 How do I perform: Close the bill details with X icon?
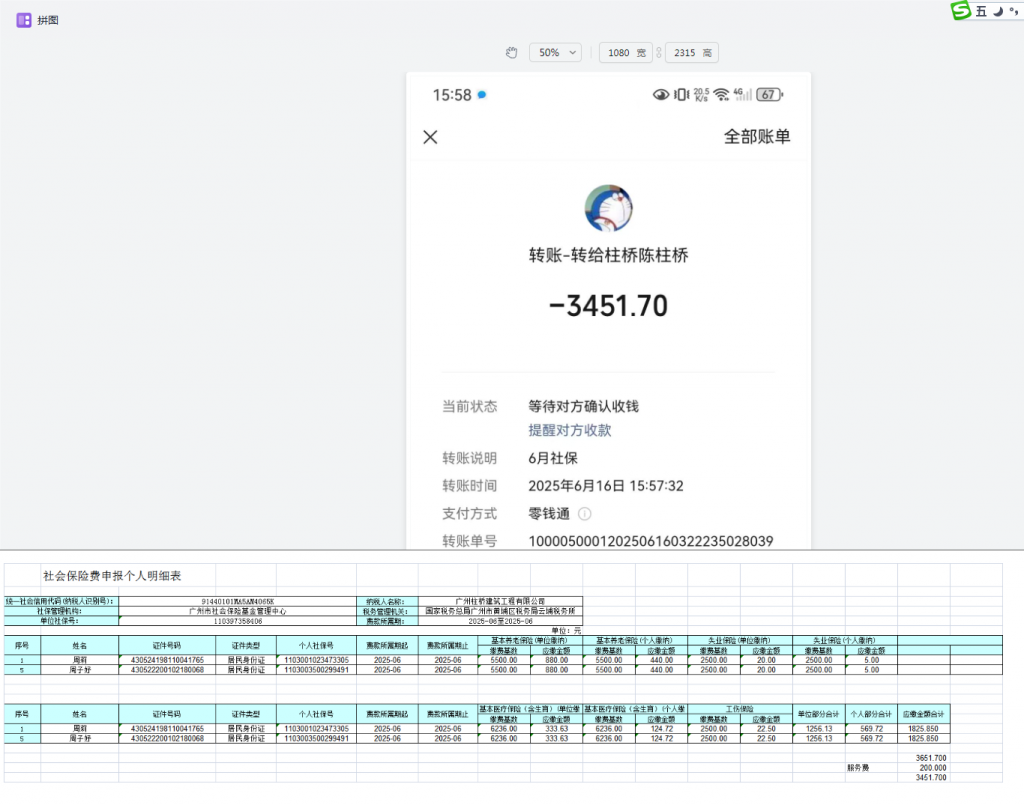(x=430, y=137)
